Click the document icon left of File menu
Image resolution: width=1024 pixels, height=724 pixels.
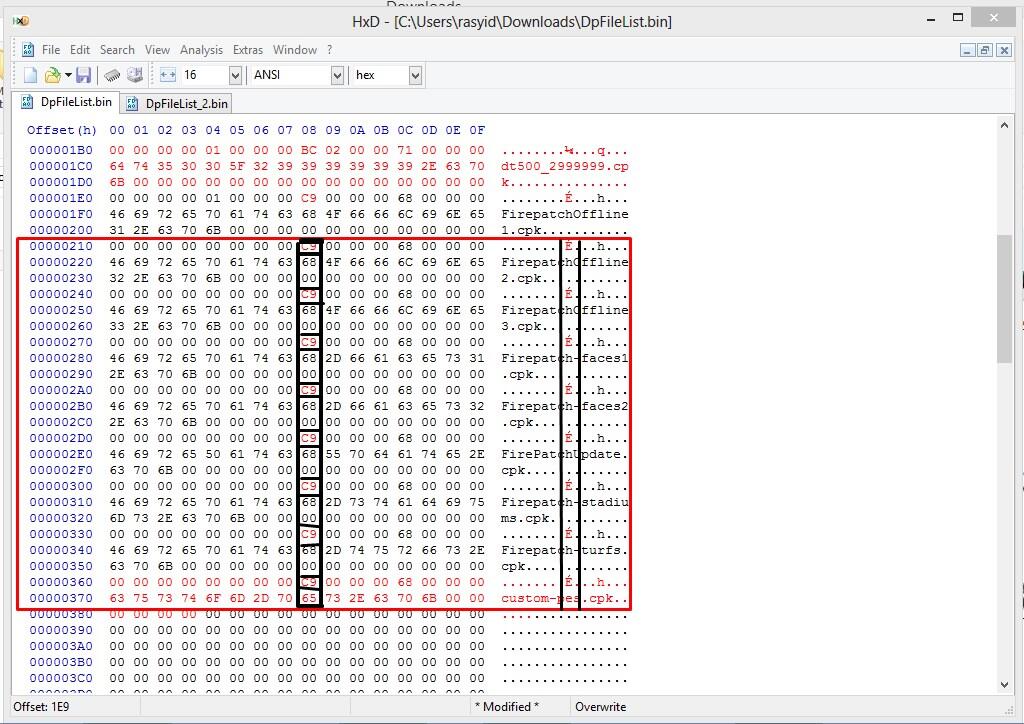tap(28, 50)
